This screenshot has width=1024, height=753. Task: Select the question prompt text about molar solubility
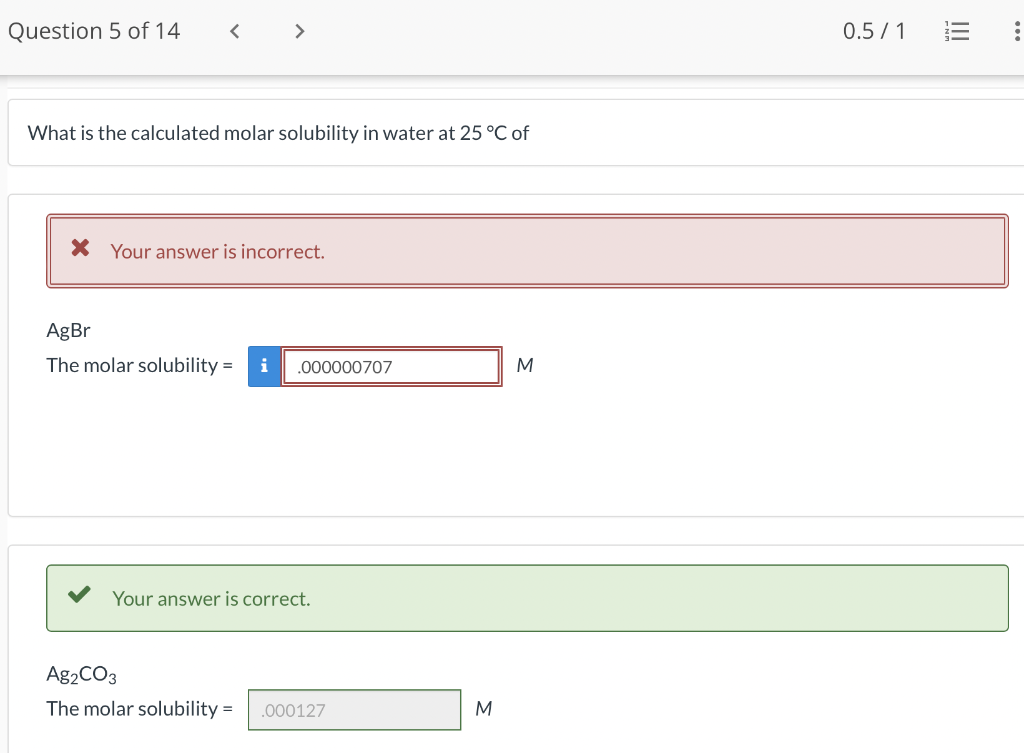point(278,133)
